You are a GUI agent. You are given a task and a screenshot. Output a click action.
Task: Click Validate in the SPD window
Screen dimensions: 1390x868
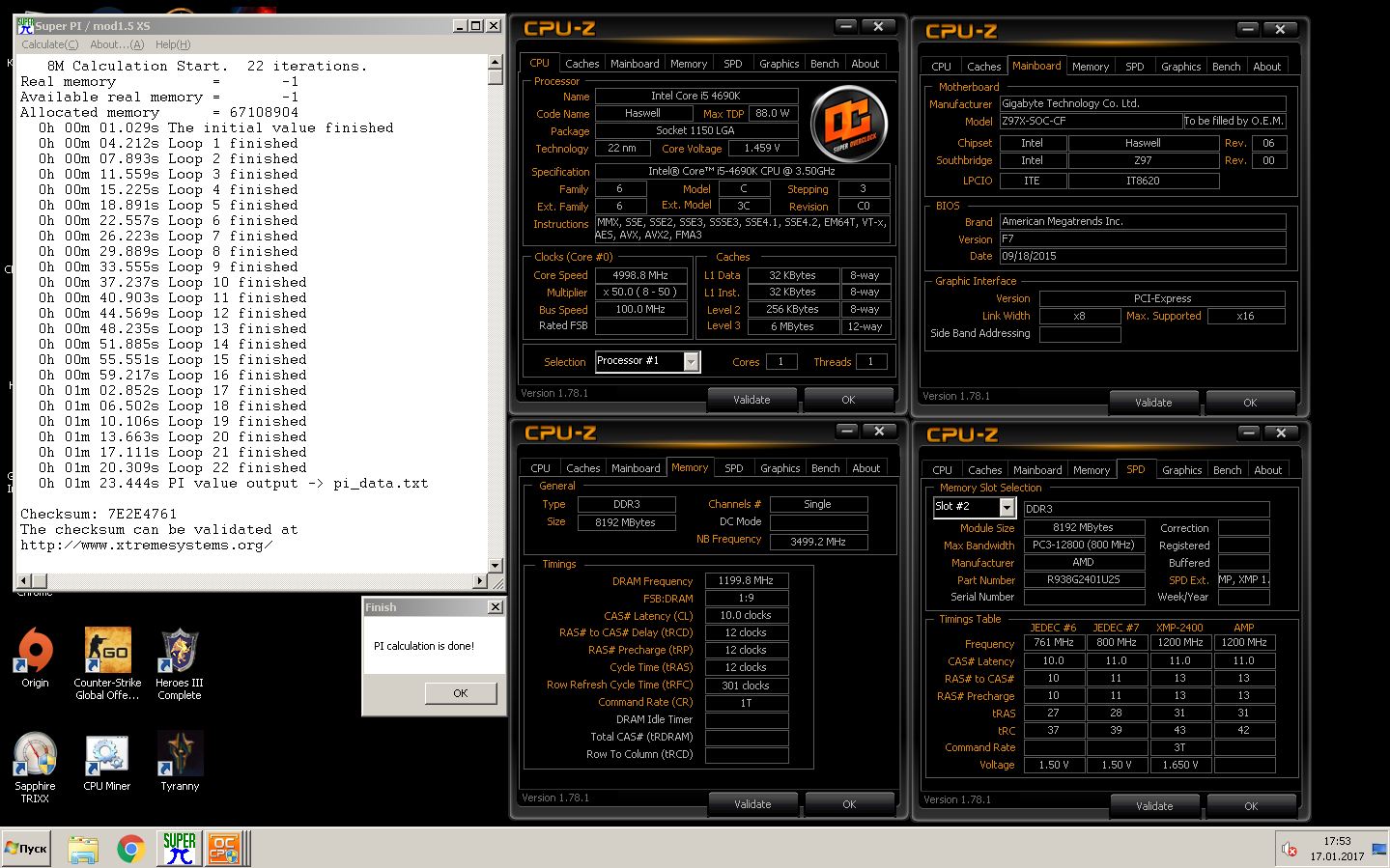[1154, 806]
